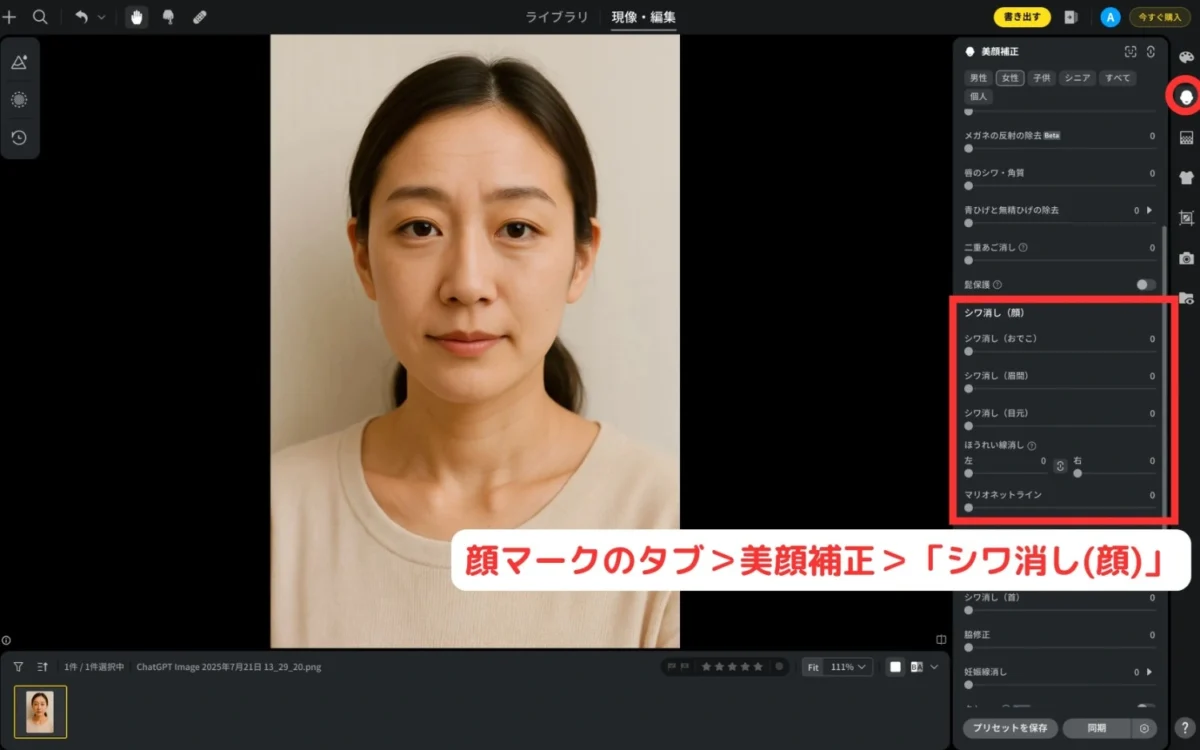Select the portrait thumbnail in the filmstrip
The height and width of the screenshot is (750, 1200).
pyautogui.click(x=40, y=711)
